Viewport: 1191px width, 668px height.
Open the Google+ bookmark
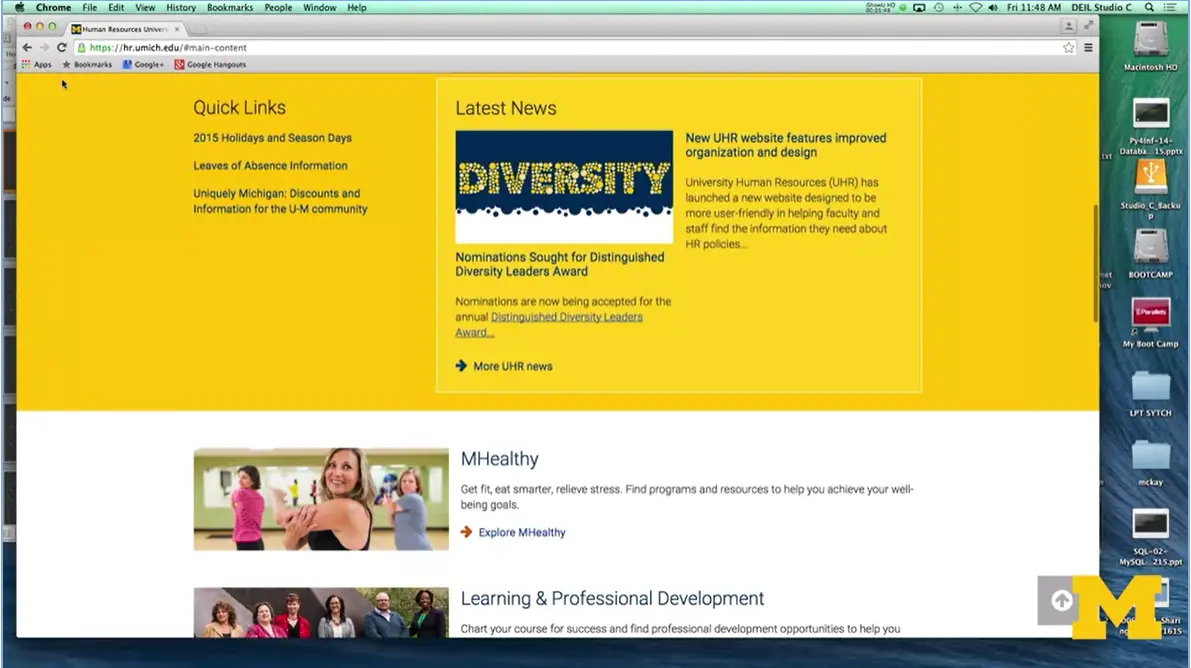(x=143, y=64)
